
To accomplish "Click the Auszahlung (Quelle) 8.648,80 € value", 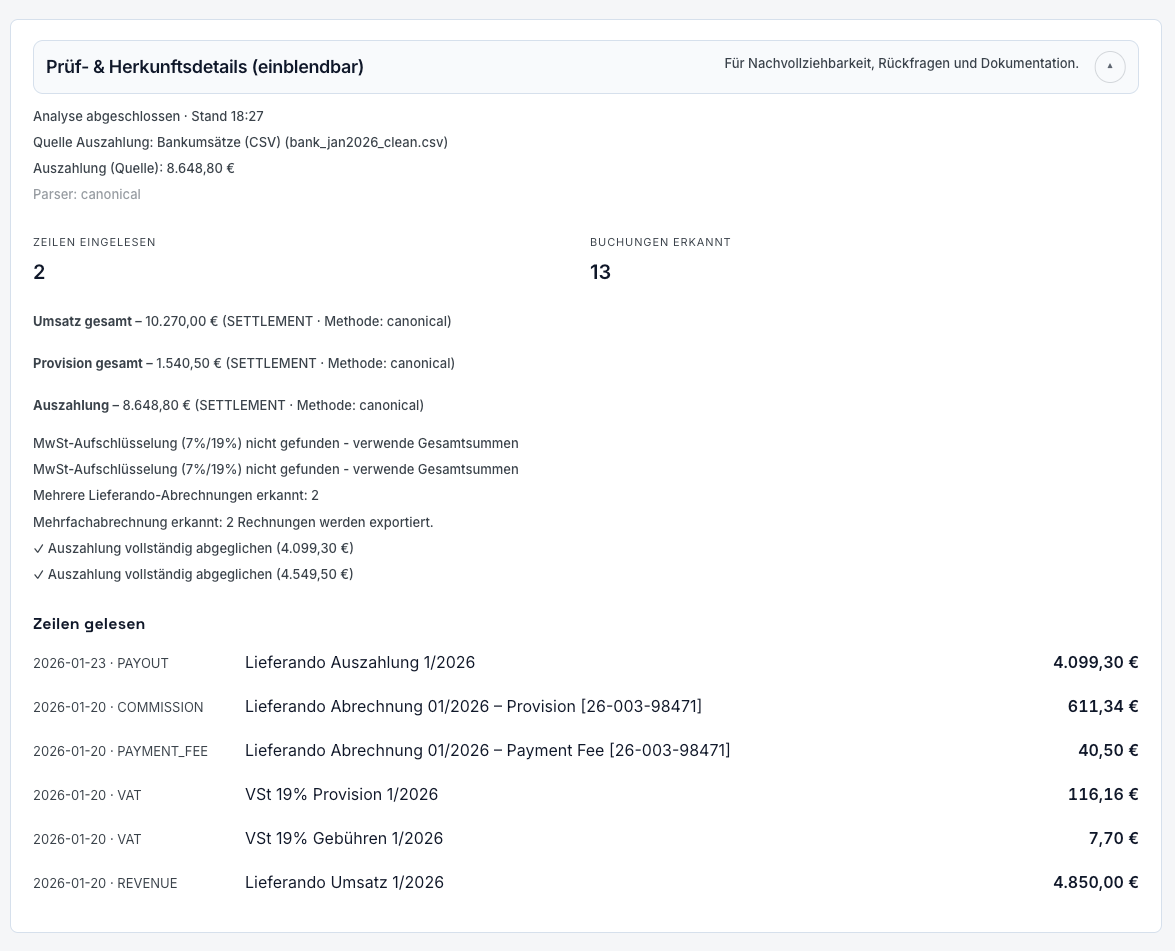I will [134, 168].
